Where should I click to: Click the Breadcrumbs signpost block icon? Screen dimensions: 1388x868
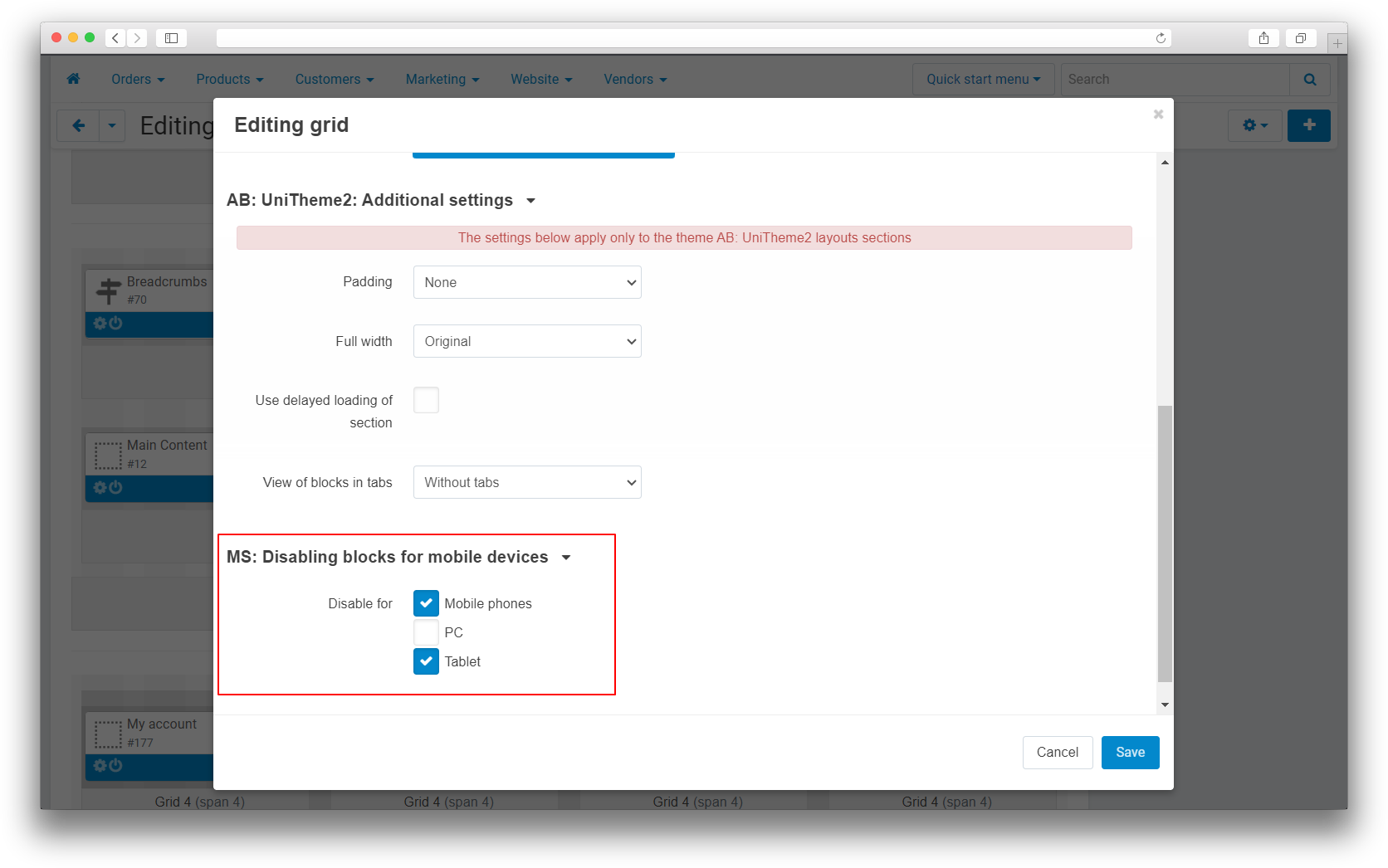coord(108,290)
